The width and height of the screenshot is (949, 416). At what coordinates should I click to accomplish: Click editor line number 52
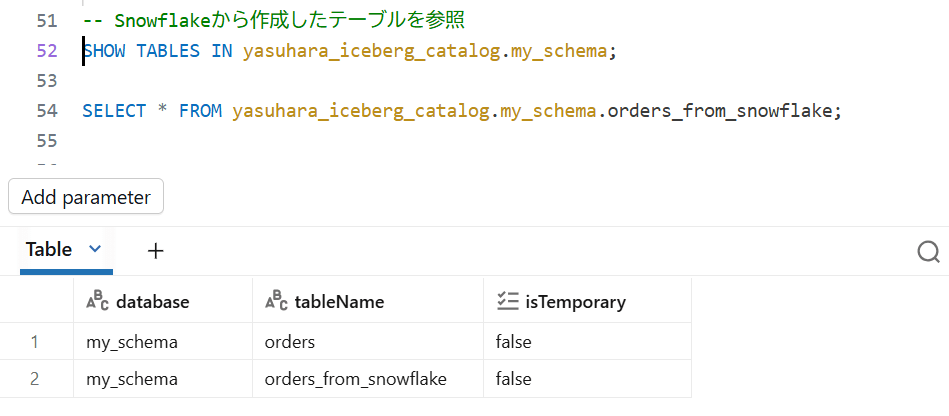pos(47,51)
